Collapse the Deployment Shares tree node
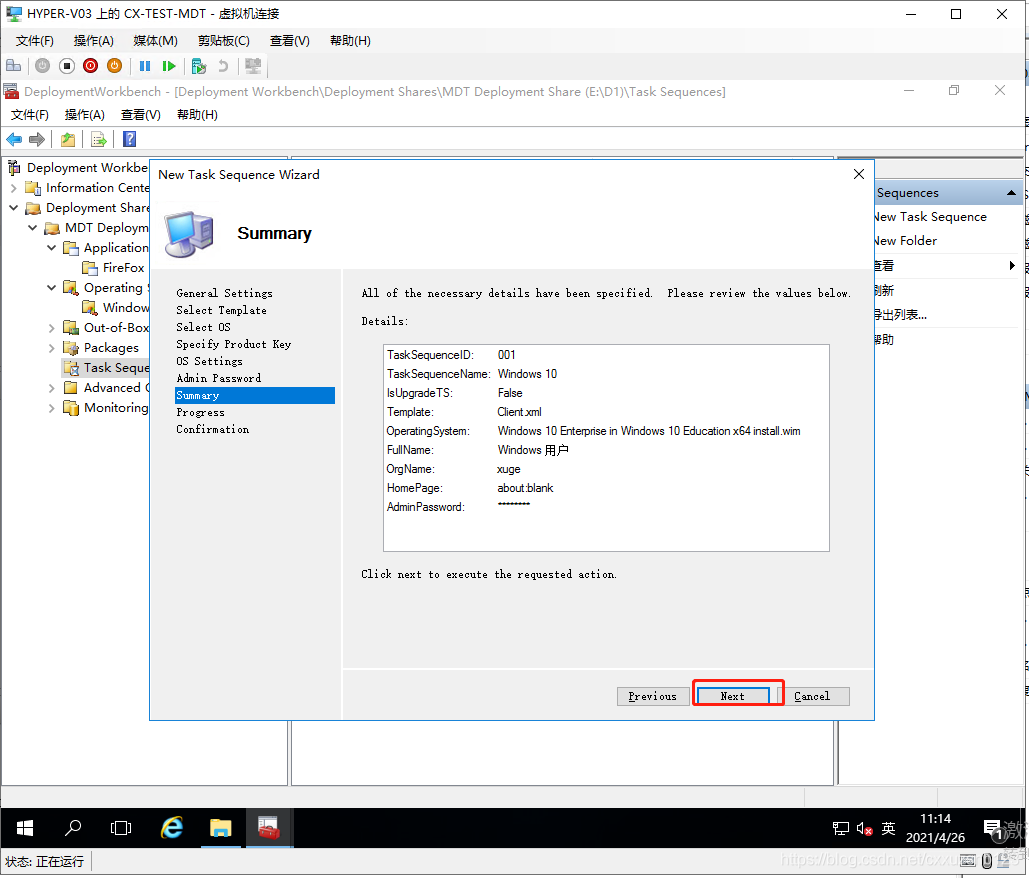 pyautogui.click(x=14, y=208)
